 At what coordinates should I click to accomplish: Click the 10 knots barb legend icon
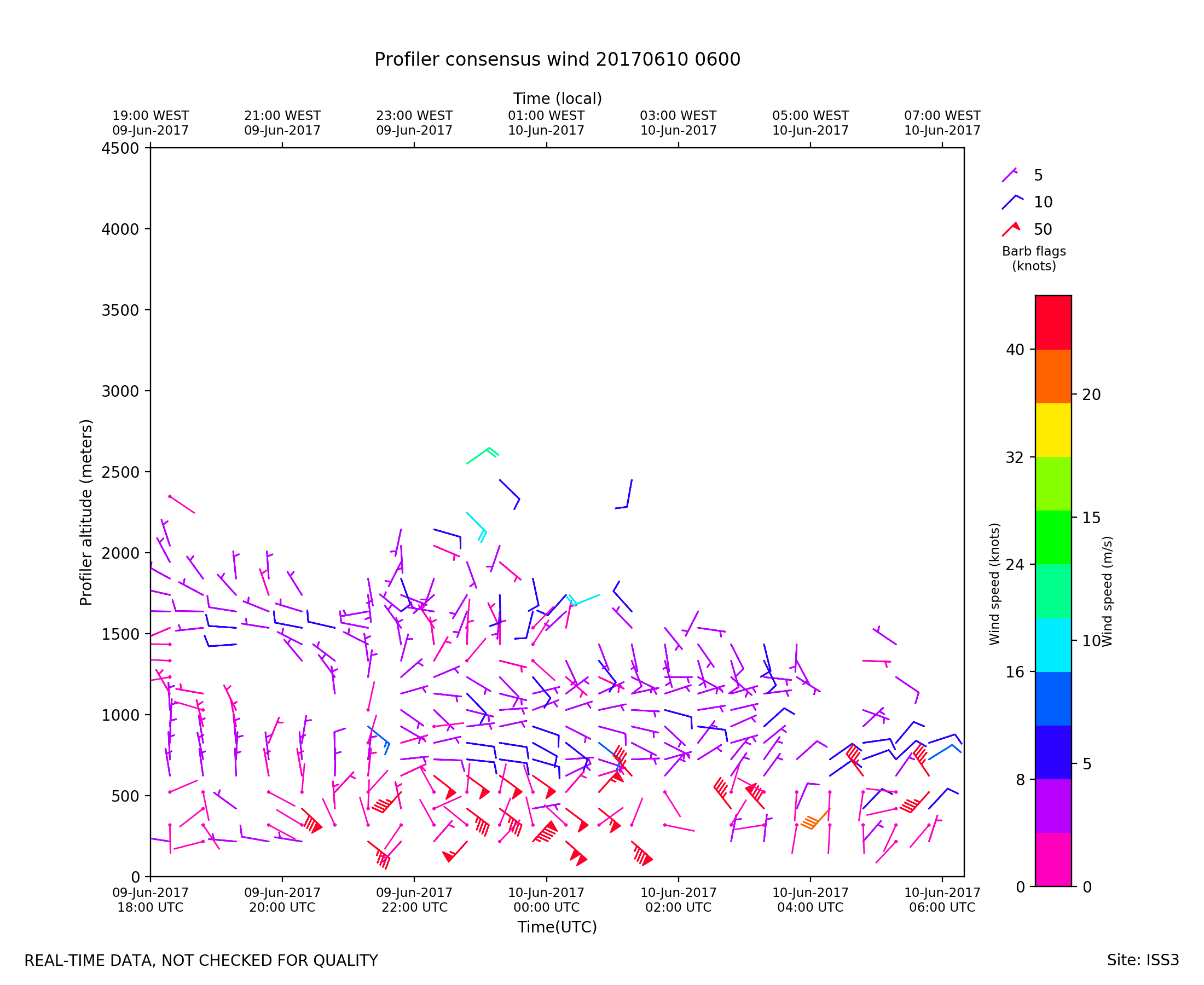(1011, 202)
